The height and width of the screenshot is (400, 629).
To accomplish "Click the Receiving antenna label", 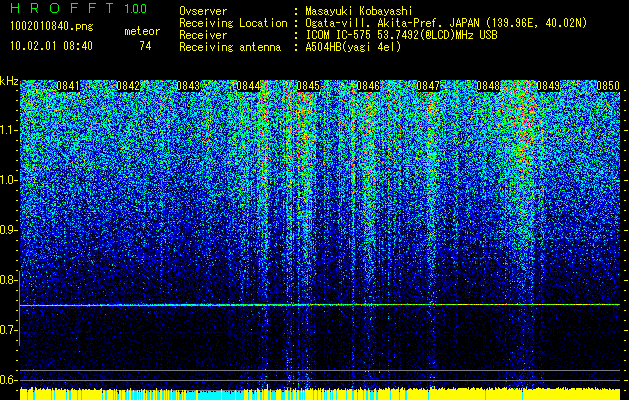I will coord(230,47).
